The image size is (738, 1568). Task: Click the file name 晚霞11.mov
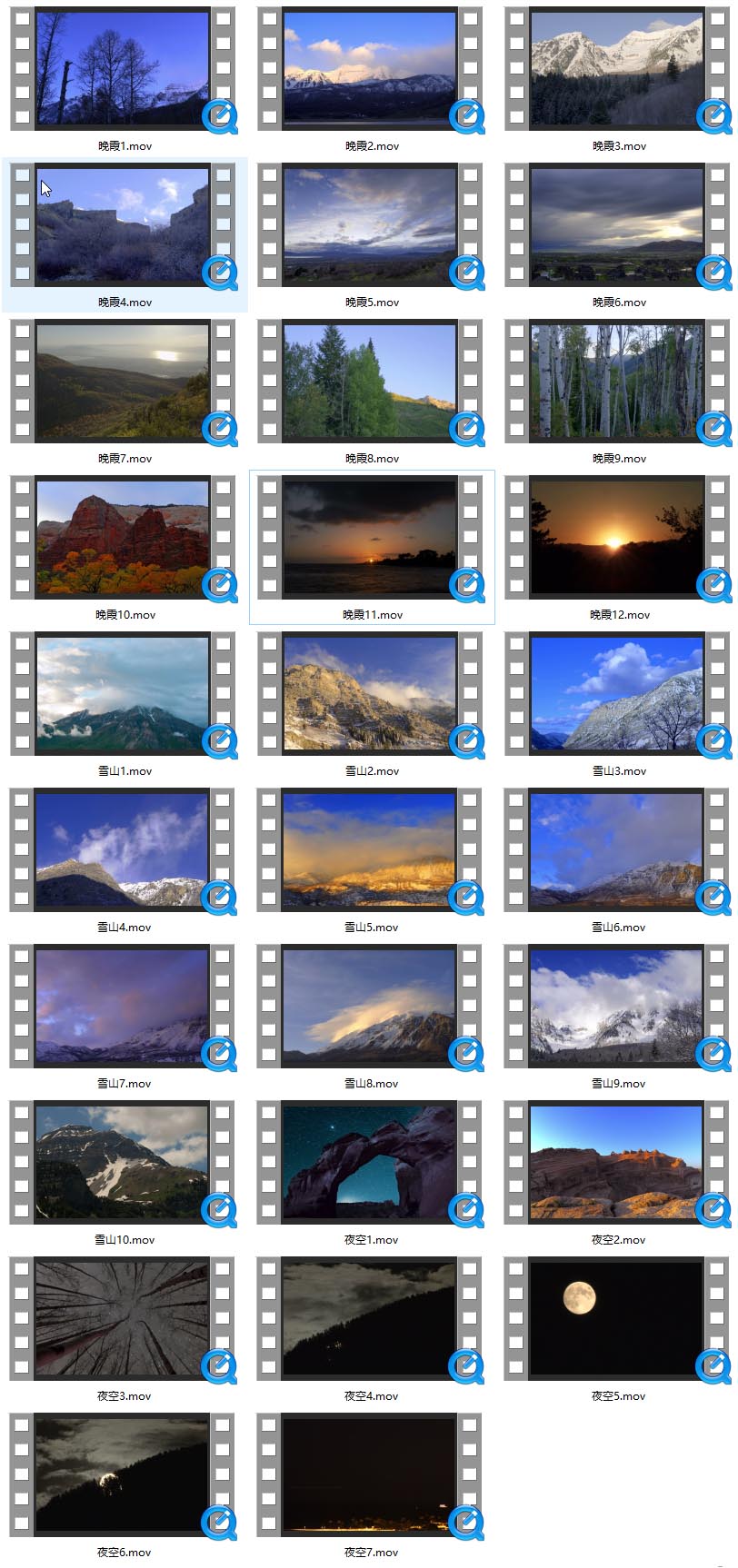coord(373,615)
